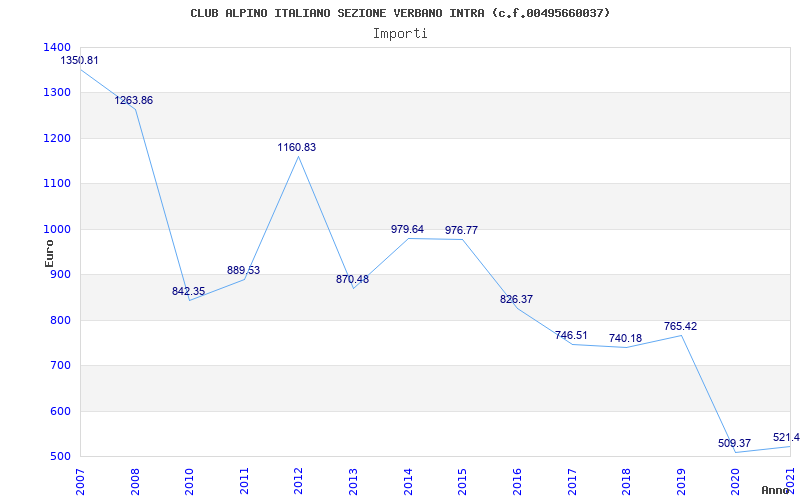Screen dimensions: 800x500
Task: Select the 976.77 data label
Action: (x=461, y=230)
